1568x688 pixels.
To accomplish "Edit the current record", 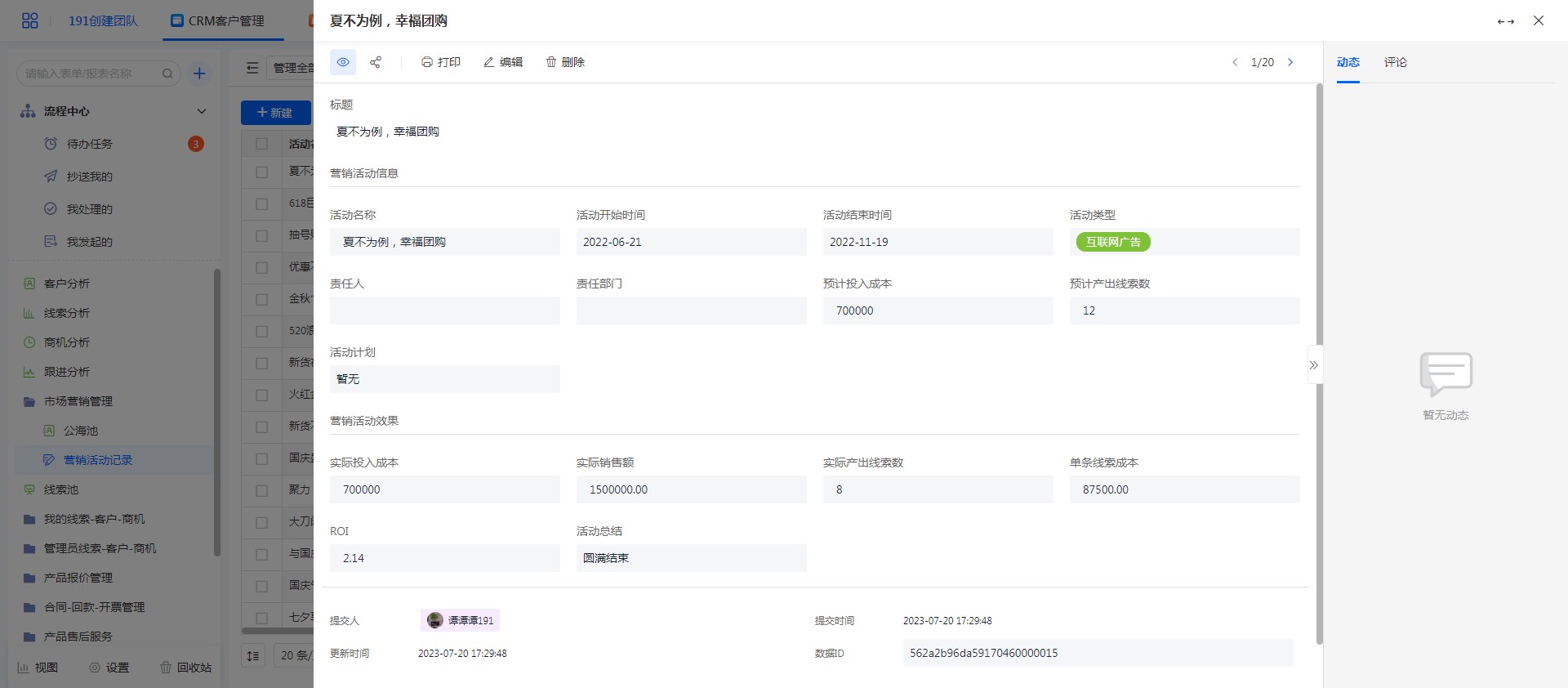I will coord(503,62).
